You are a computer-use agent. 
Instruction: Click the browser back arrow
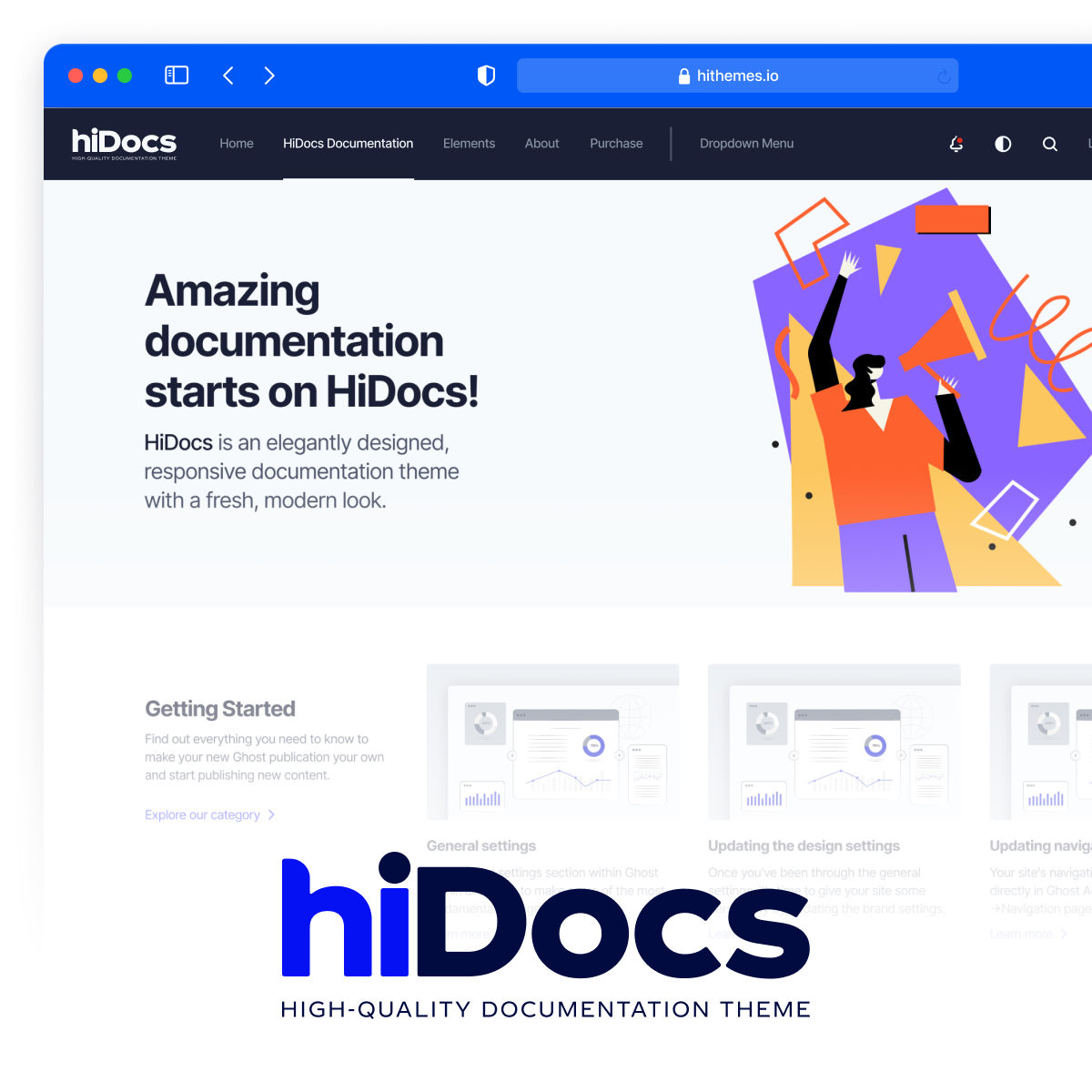pyautogui.click(x=228, y=76)
